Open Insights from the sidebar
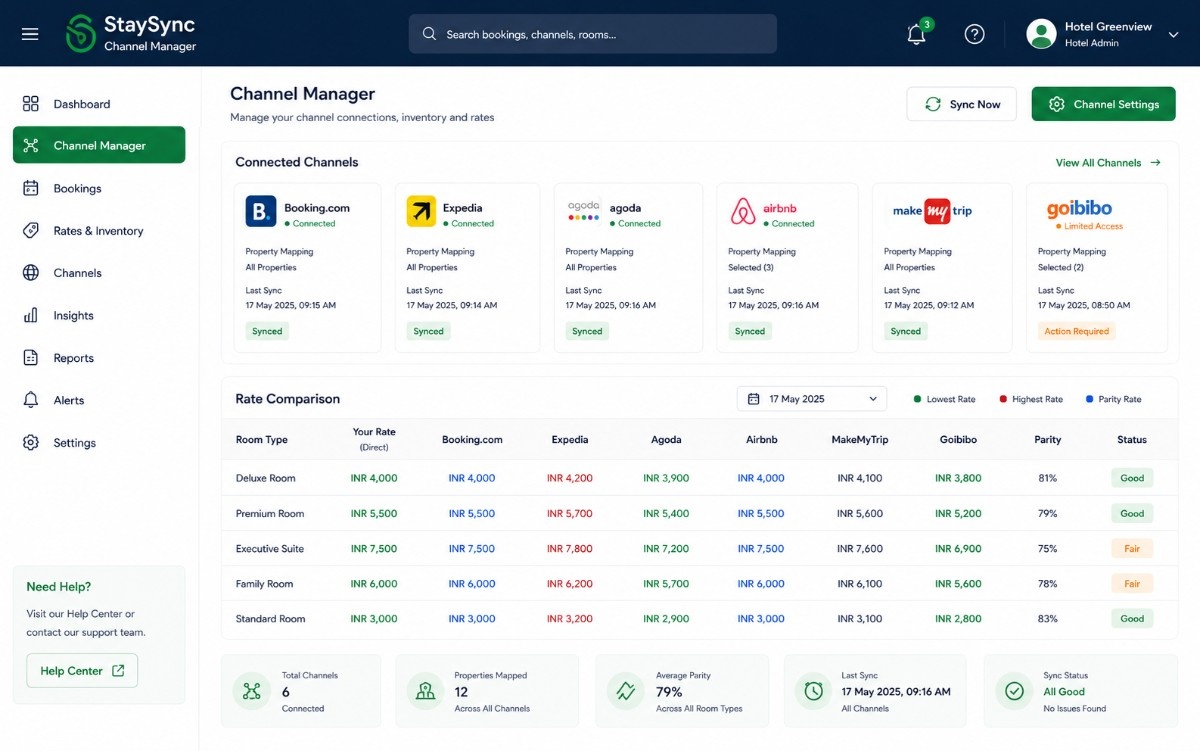 point(99,315)
